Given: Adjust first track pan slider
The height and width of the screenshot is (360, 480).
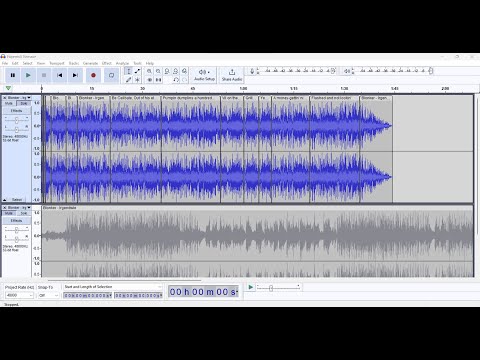Looking at the screenshot, I should point(16,129).
